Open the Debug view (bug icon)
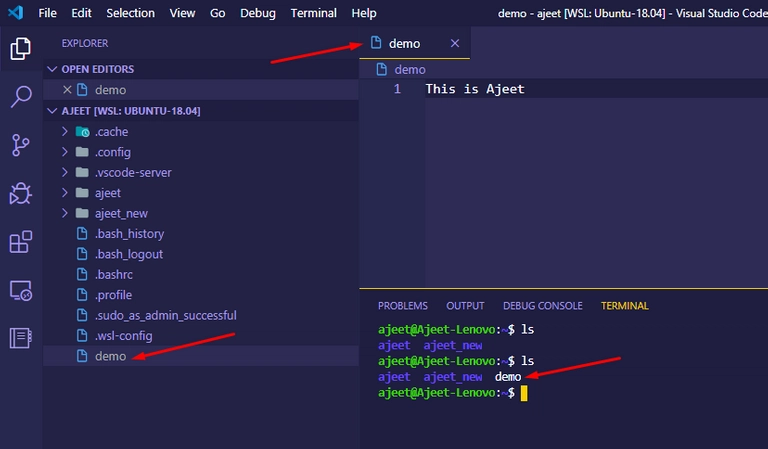The image size is (768, 449). 21,193
